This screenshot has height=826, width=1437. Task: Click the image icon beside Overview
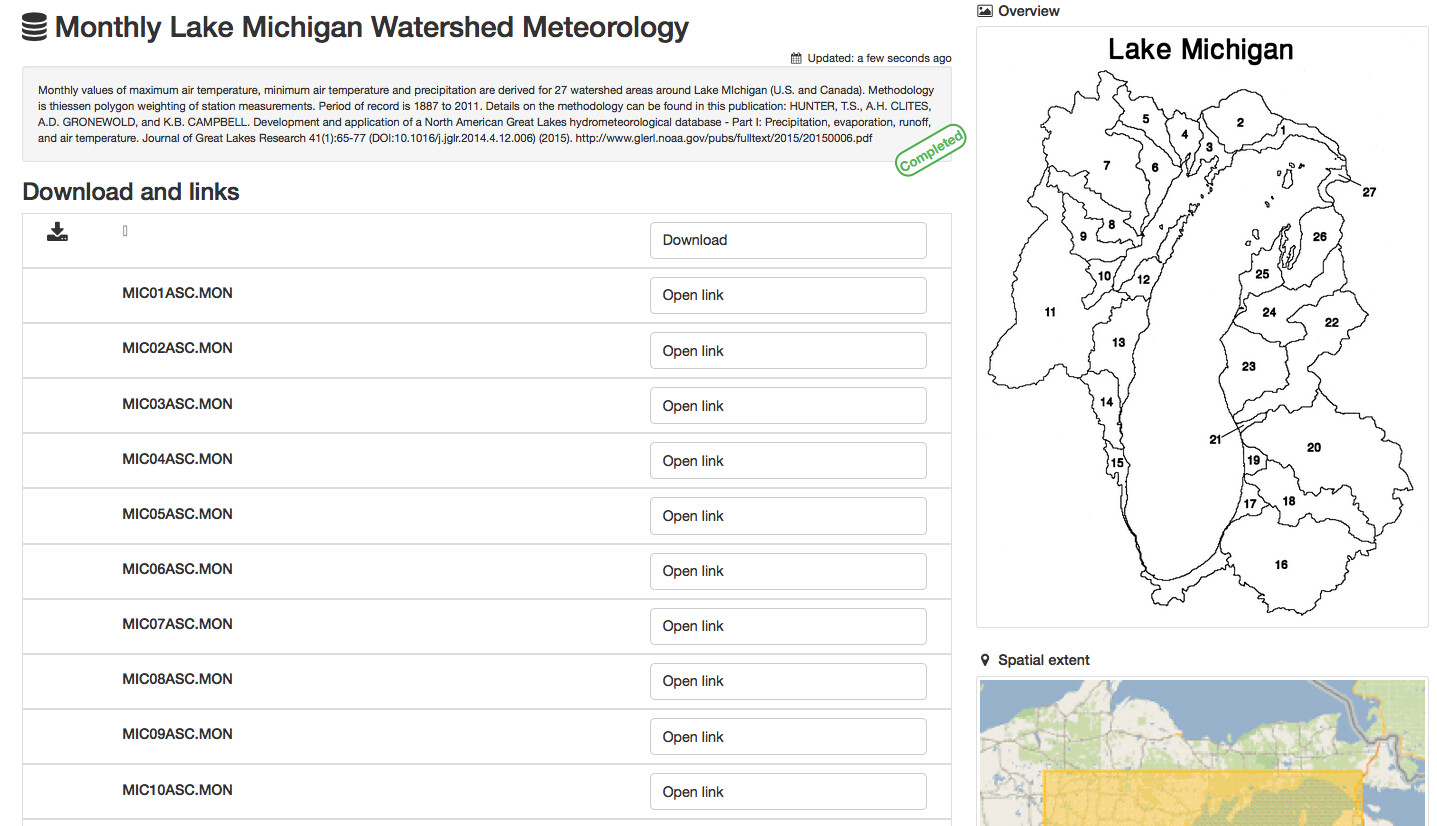pyautogui.click(x=985, y=11)
